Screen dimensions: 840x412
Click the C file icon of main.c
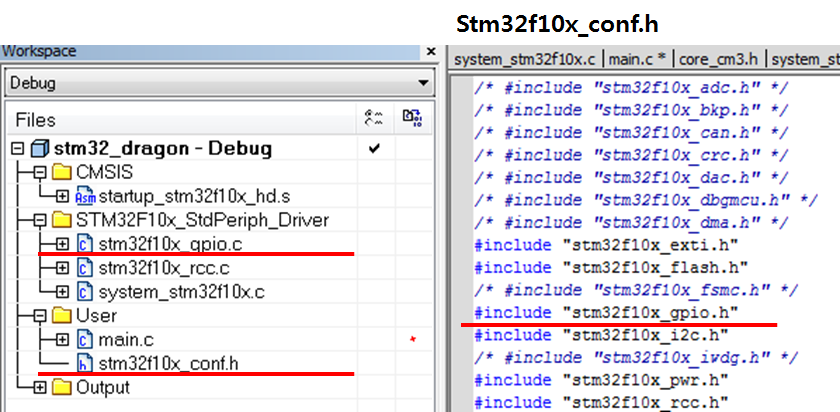coord(84,340)
